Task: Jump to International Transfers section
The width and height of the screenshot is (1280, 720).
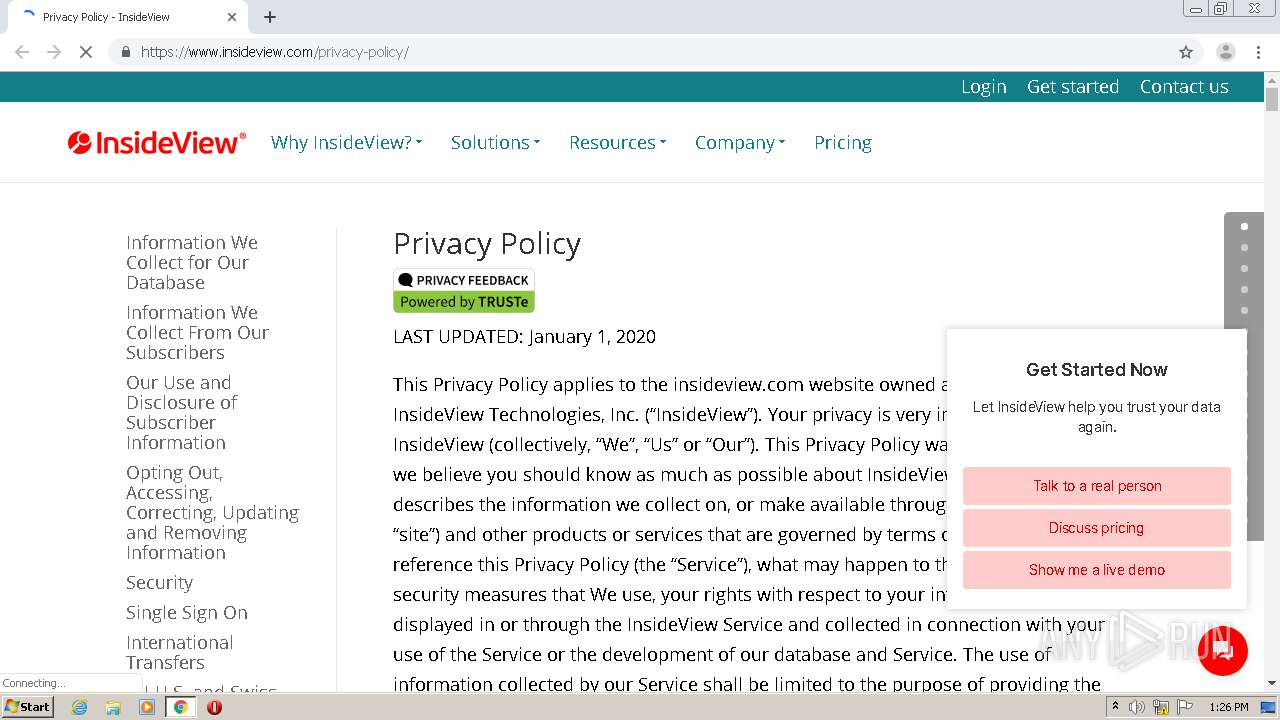Action: click(180, 653)
